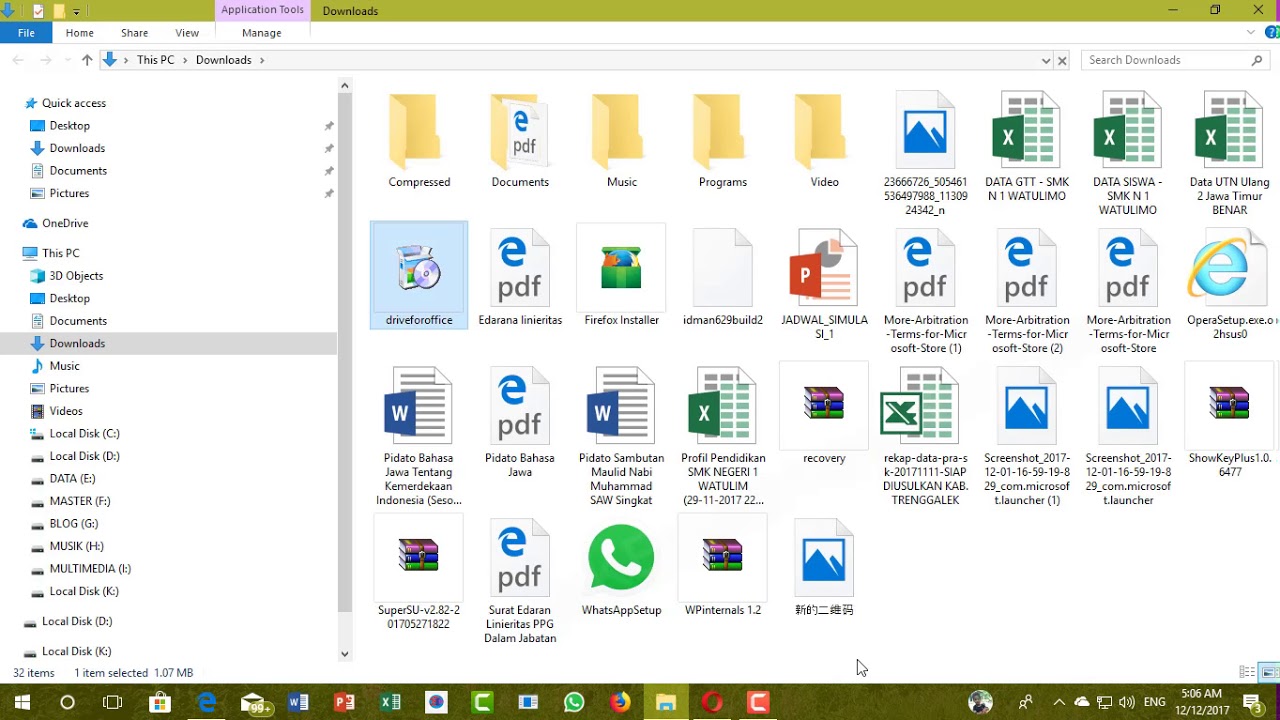This screenshot has width=1280, height=720.
Task: Open MASTER (F:) drive
Action: coord(80,501)
